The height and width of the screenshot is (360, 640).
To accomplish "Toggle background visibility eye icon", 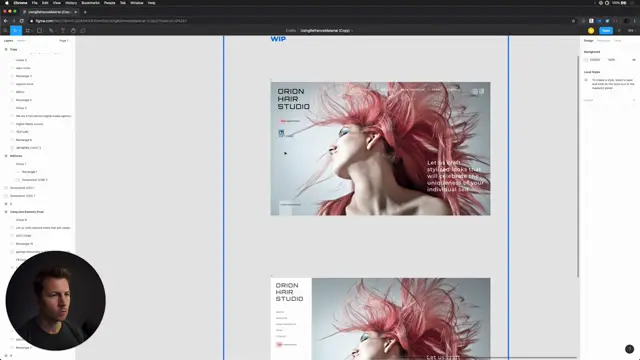I will coord(634,60).
